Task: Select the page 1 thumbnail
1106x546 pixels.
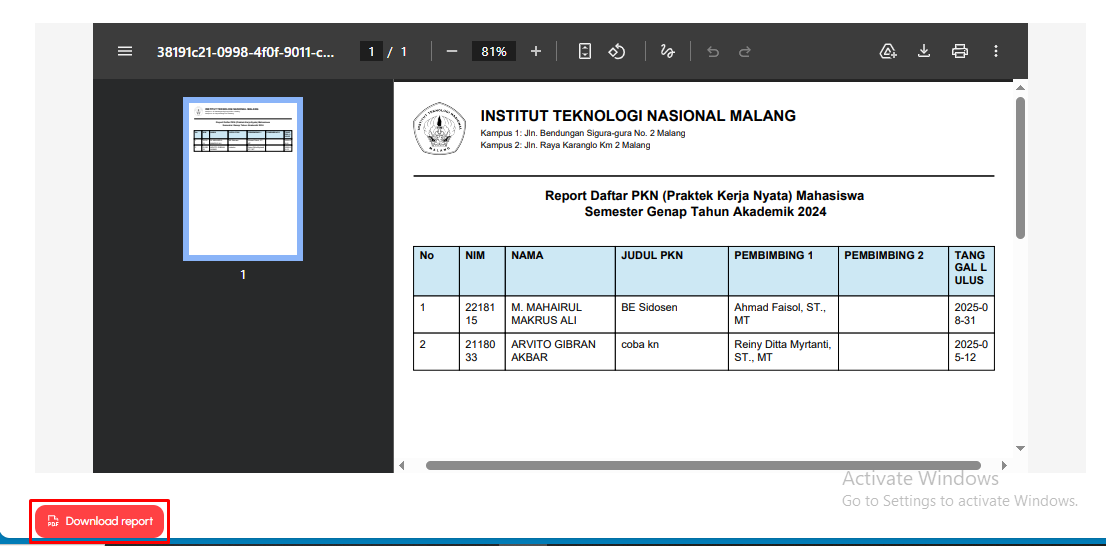Action: tap(243, 179)
